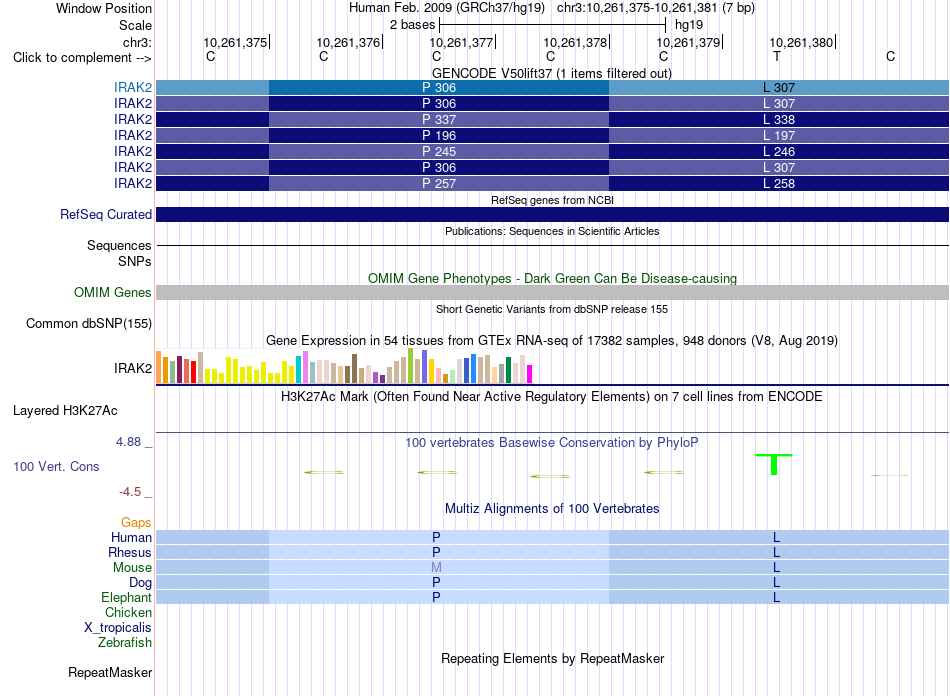Click the P residue in the Dog alignment row

coord(436,582)
